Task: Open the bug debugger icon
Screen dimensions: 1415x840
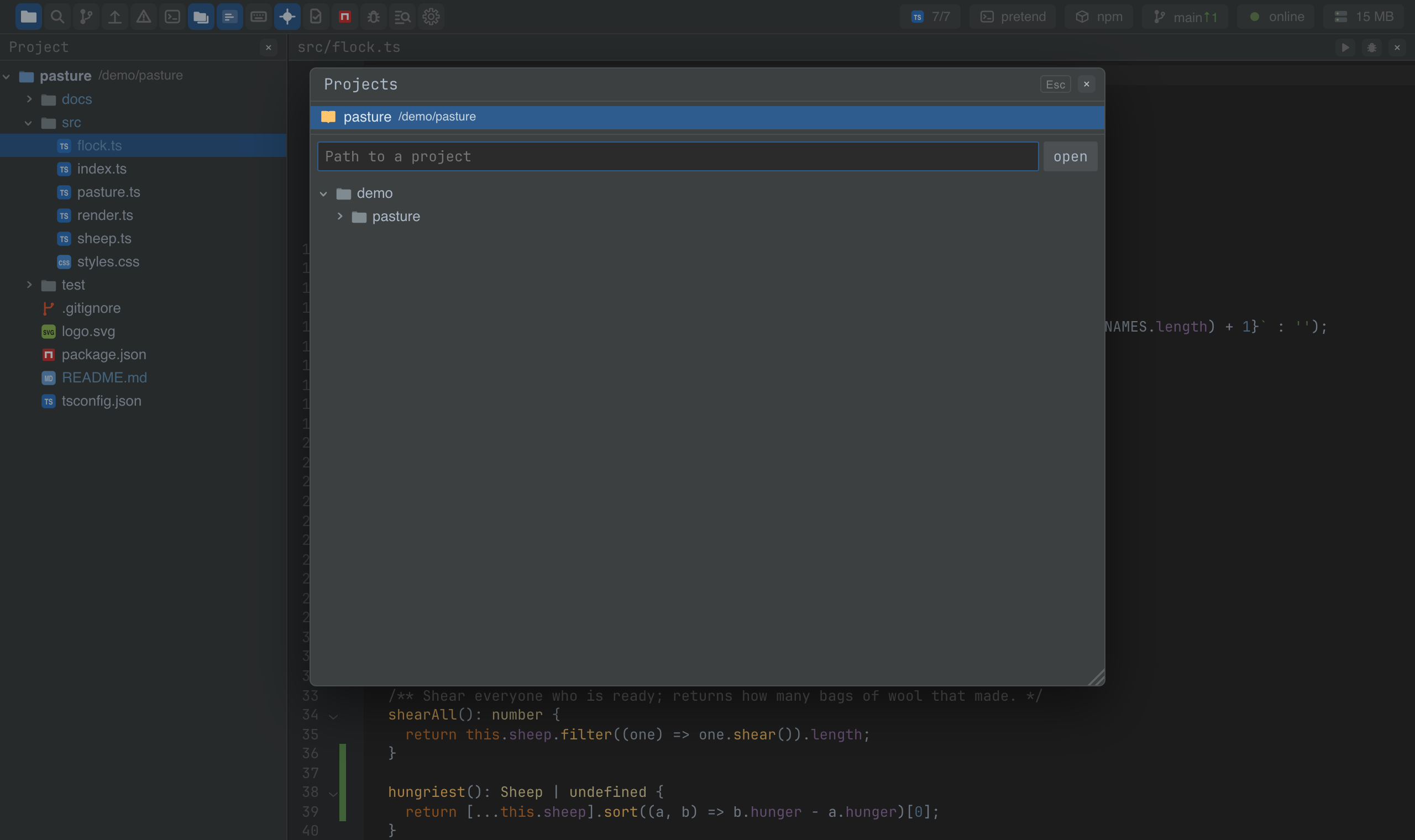Action: (x=374, y=17)
